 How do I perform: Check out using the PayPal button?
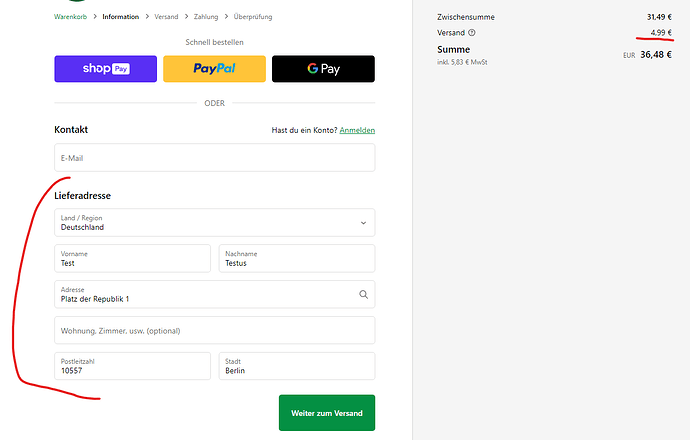click(x=214, y=69)
